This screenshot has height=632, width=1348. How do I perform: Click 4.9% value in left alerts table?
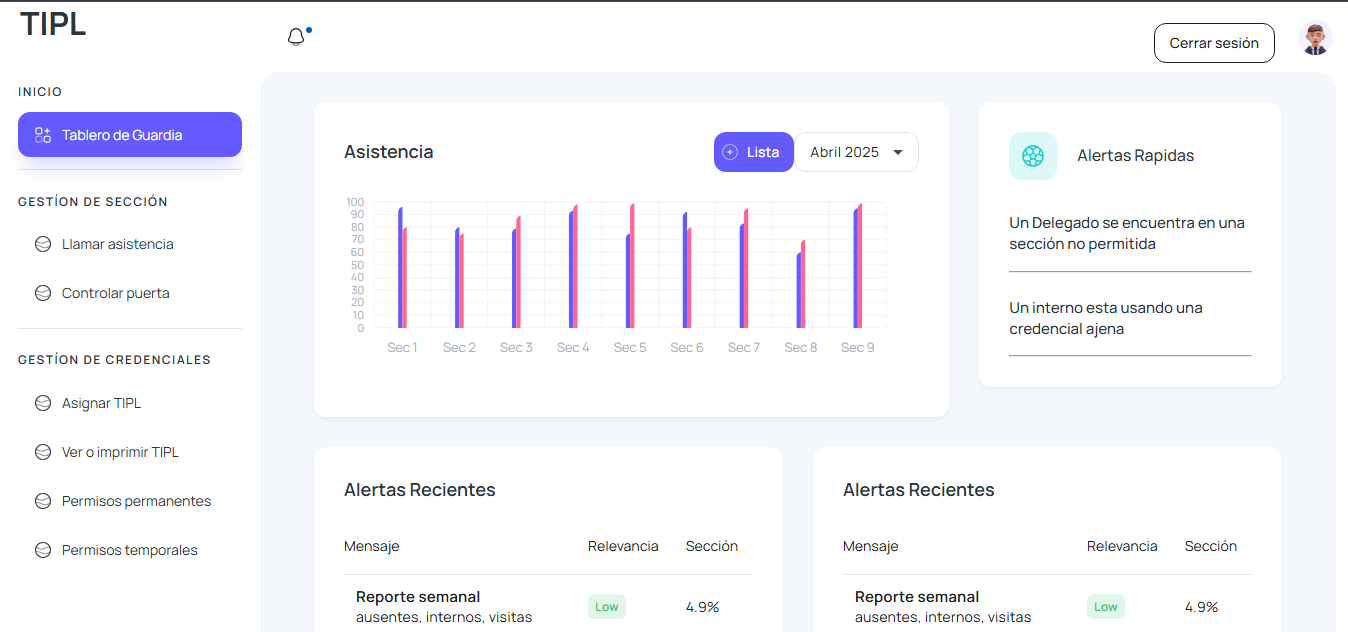pyautogui.click(x=703, y=607)
